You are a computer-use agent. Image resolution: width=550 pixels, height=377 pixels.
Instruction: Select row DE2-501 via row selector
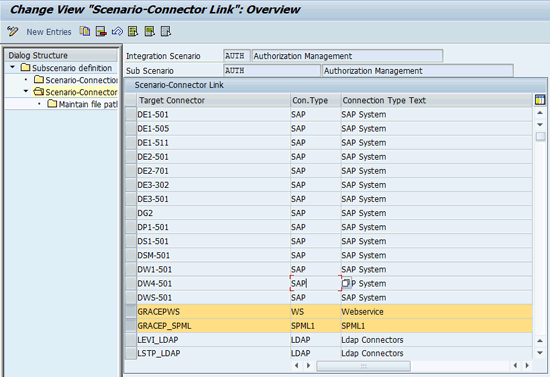point(131,157)
